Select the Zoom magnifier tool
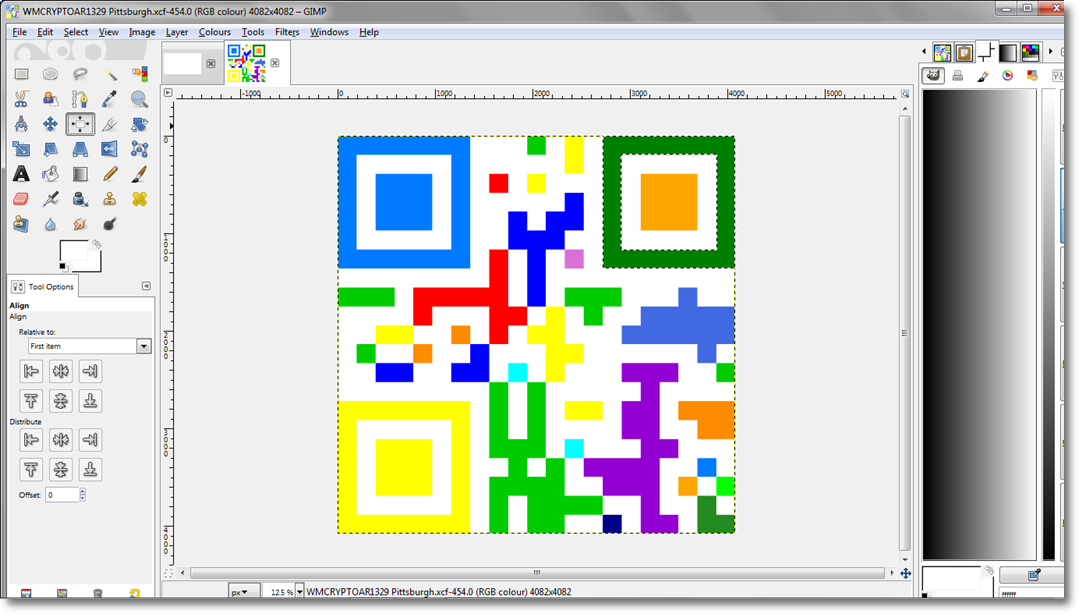 tap(139, 99)
